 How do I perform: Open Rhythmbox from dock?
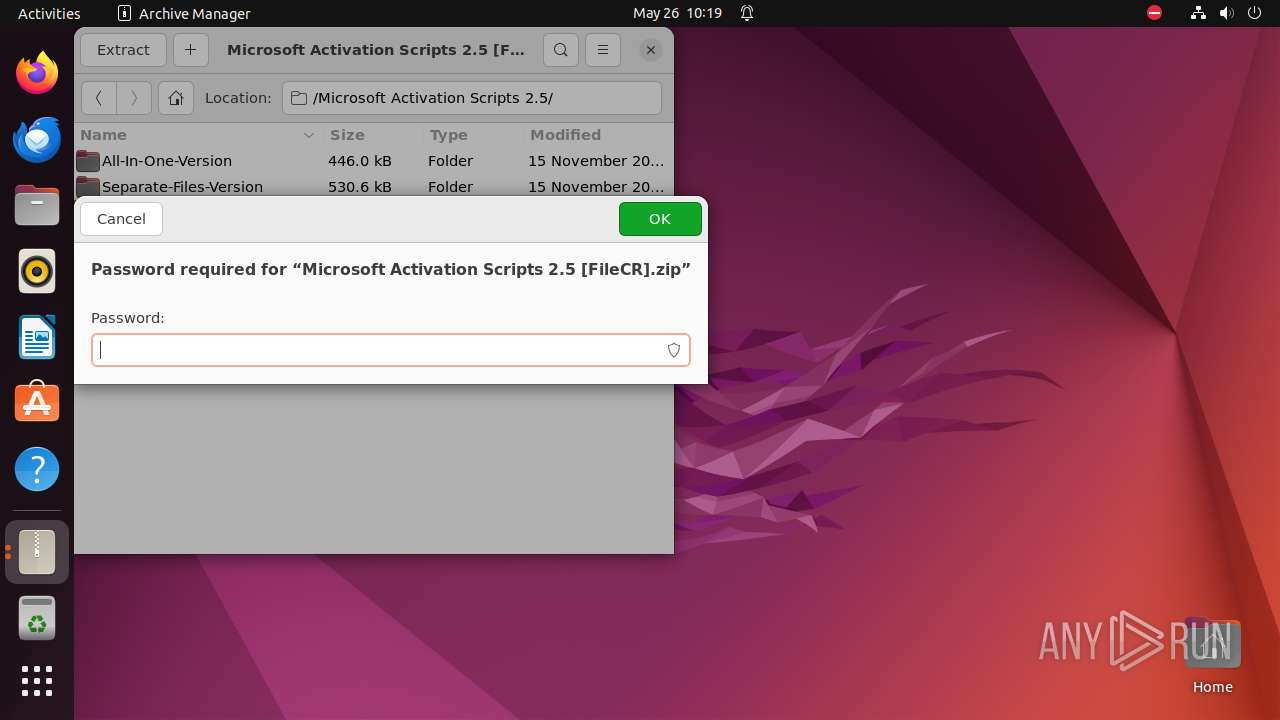click(x=37, y=271)
